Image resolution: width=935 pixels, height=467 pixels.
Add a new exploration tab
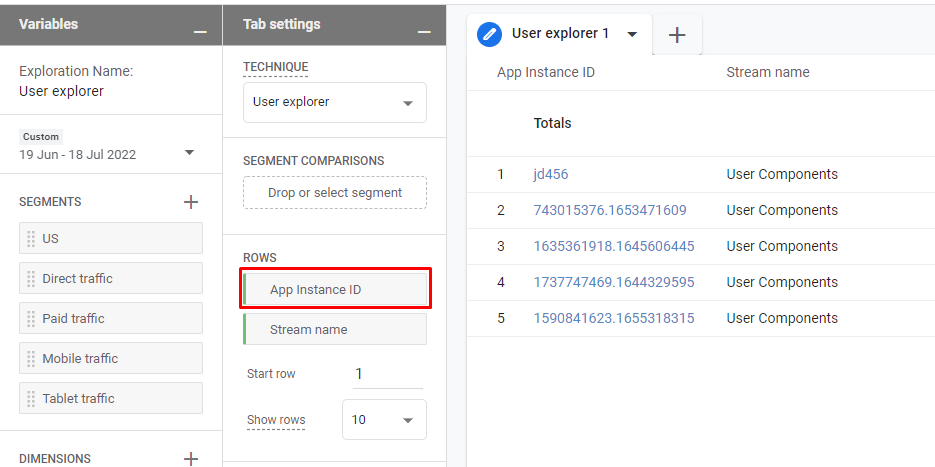[677, 35]
